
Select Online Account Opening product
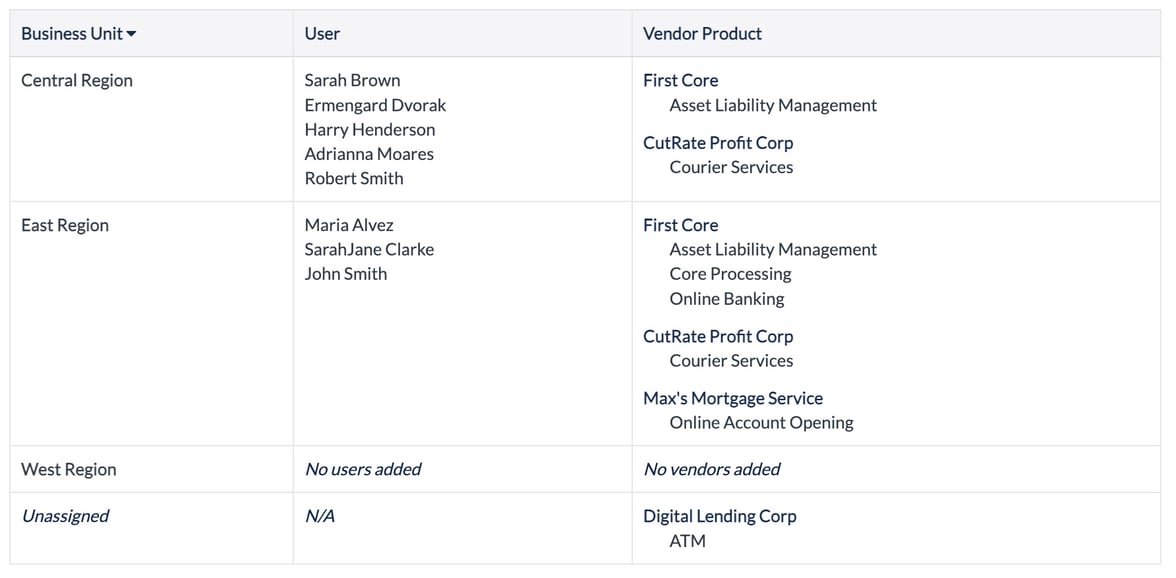coord(761,423)
